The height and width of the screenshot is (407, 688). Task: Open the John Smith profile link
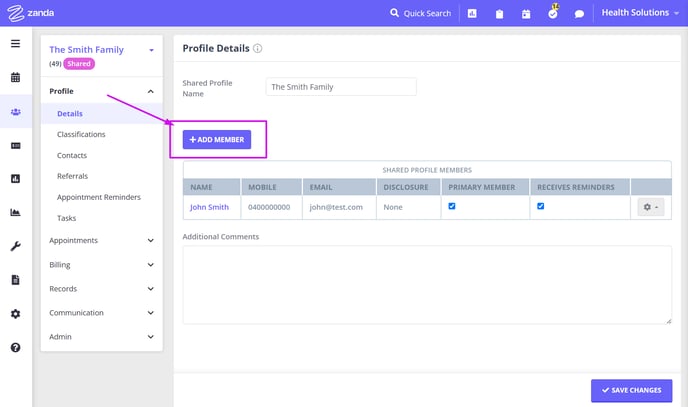pyautogui.click(x=209, y=207)
